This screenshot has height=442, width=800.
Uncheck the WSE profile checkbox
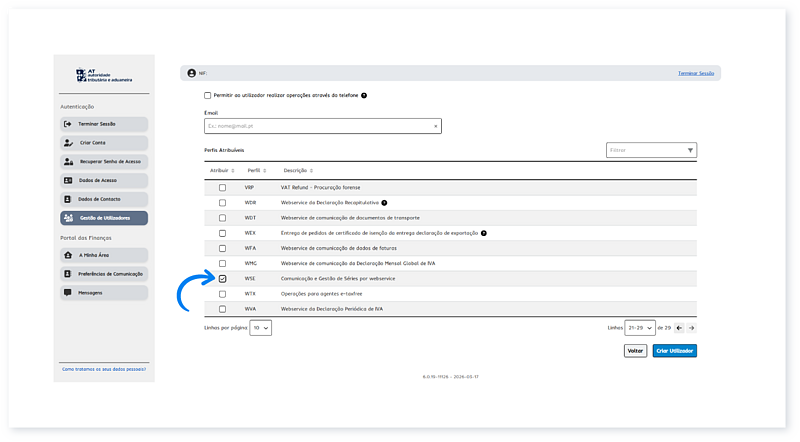(222, 278)
